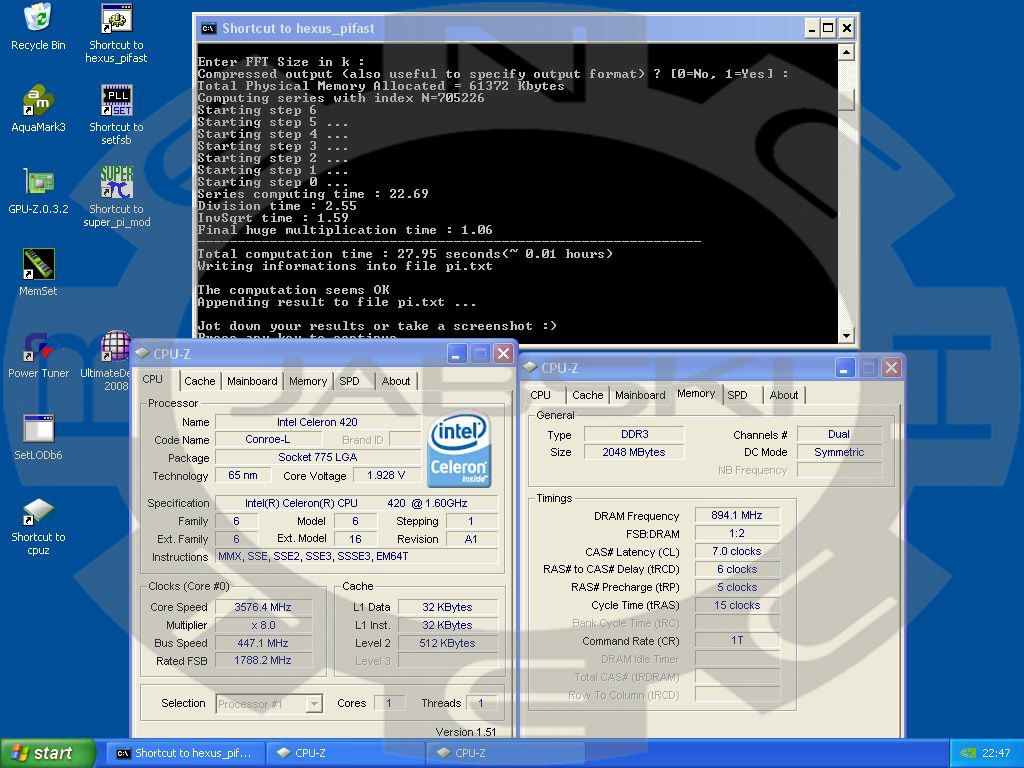Click the Bus Speed value 447.1 MHz
1024x768 pixels.
(x=263, y=643)
